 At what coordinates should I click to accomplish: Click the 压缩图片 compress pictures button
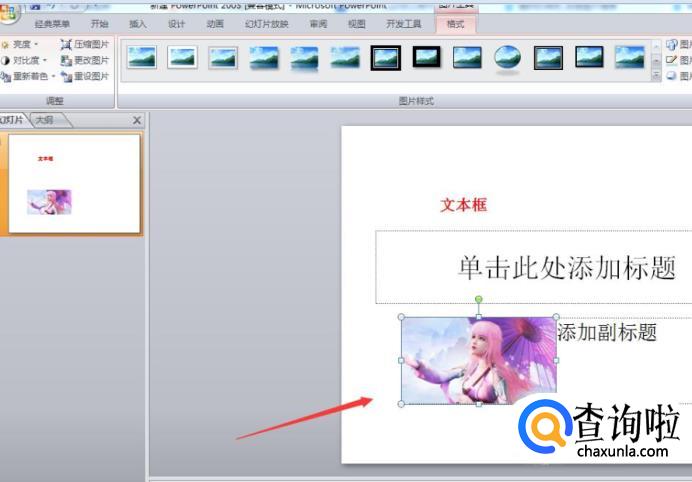click(x=85, y=44)
